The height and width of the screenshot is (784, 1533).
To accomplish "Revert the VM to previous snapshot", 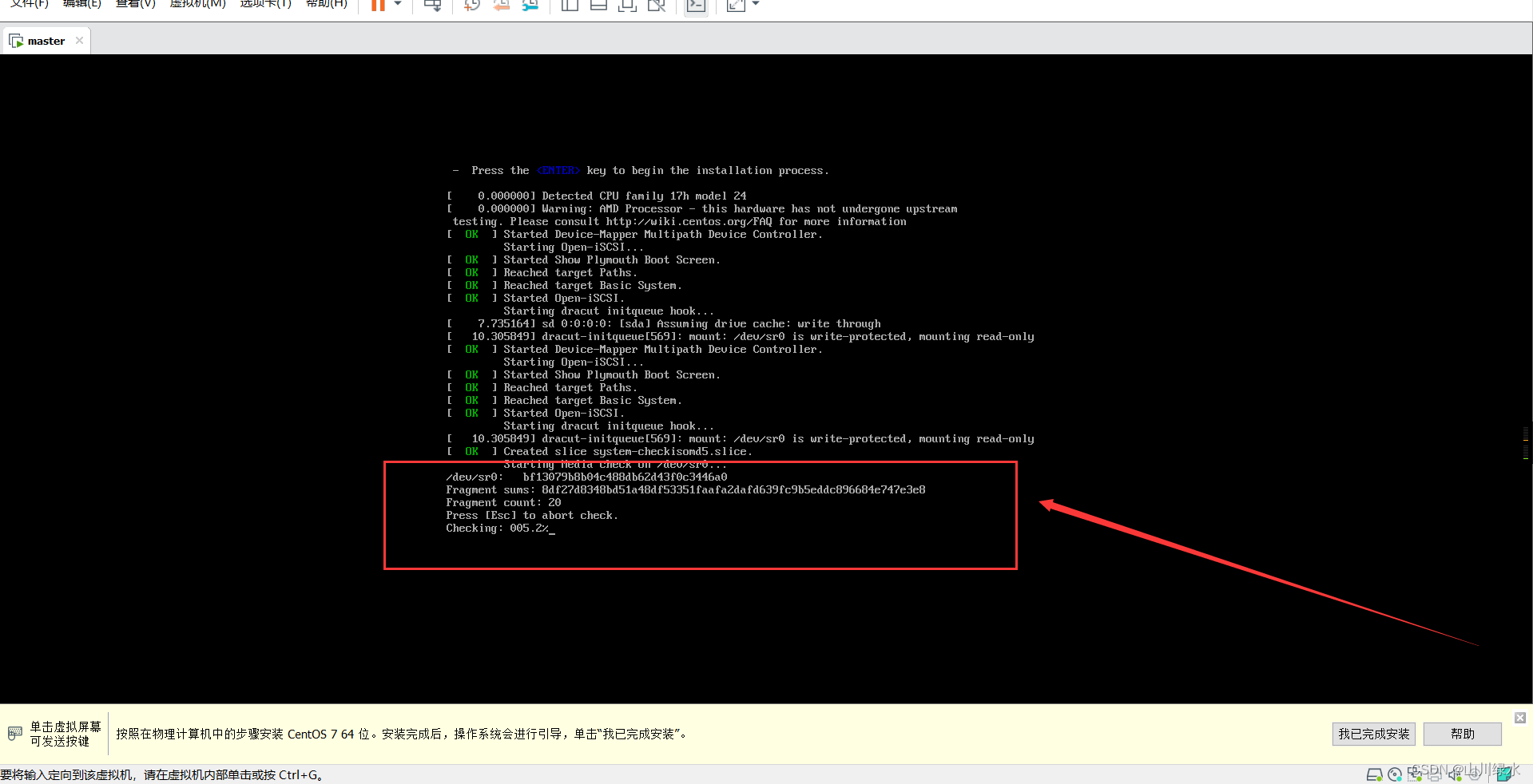I will (x=501, y=5).
